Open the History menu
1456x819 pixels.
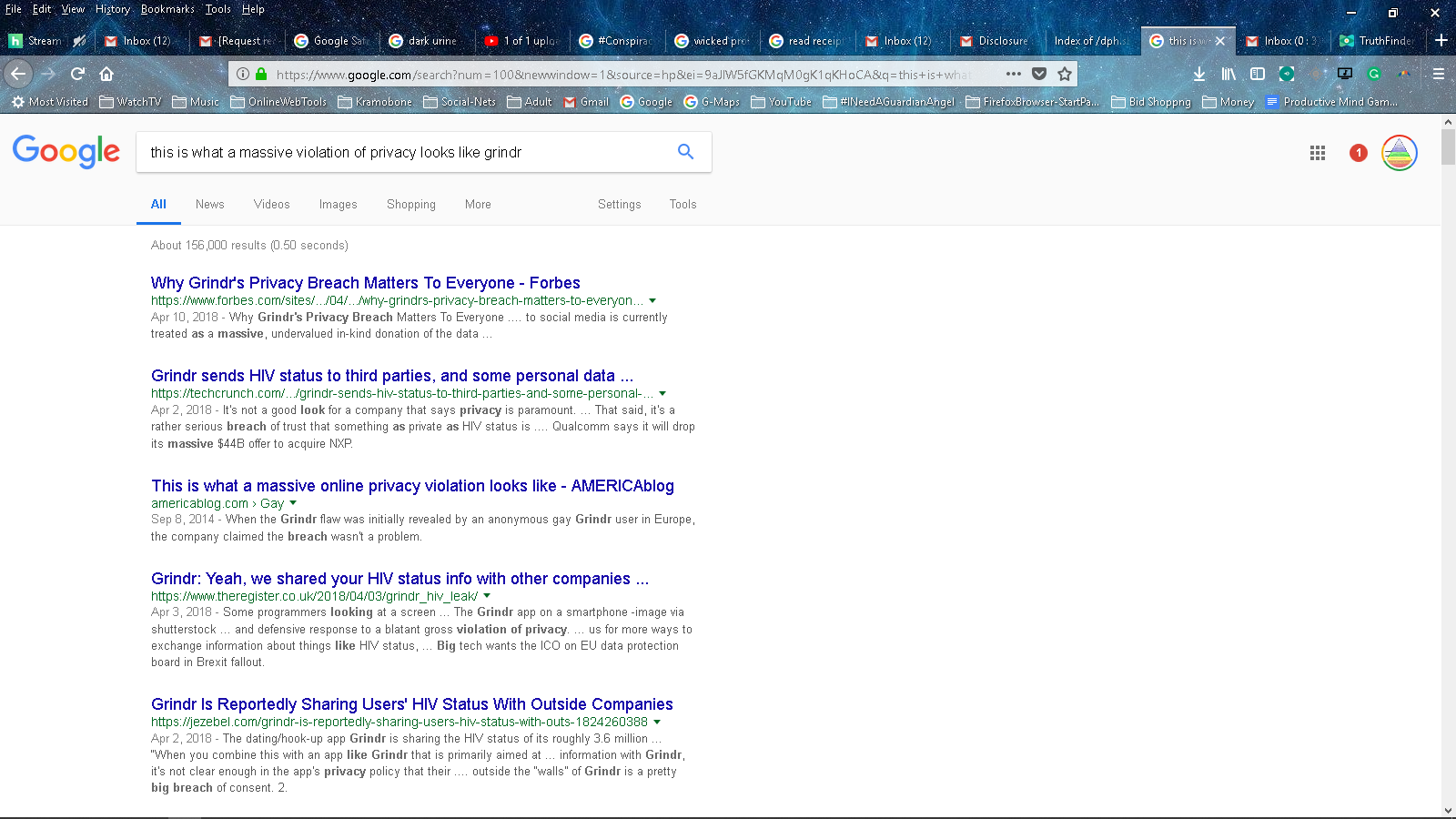[113, 9]
